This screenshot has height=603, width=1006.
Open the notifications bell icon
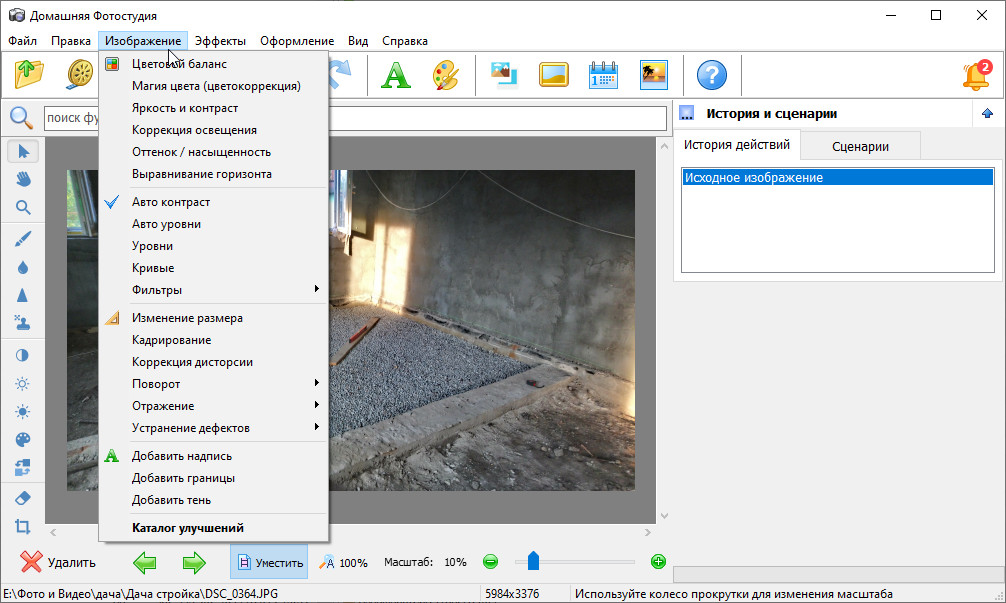[x=974, y=76]
